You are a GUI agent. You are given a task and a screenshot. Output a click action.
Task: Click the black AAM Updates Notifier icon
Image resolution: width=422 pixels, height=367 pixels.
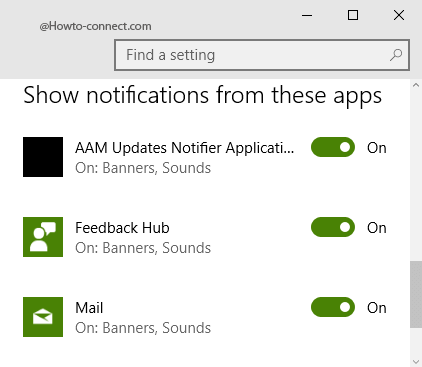pos(43,157)
